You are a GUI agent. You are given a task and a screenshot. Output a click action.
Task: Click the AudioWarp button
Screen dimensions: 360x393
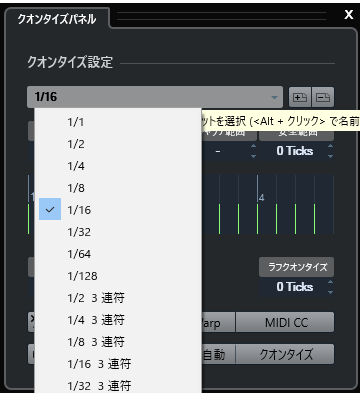click(x=218, y=322)
